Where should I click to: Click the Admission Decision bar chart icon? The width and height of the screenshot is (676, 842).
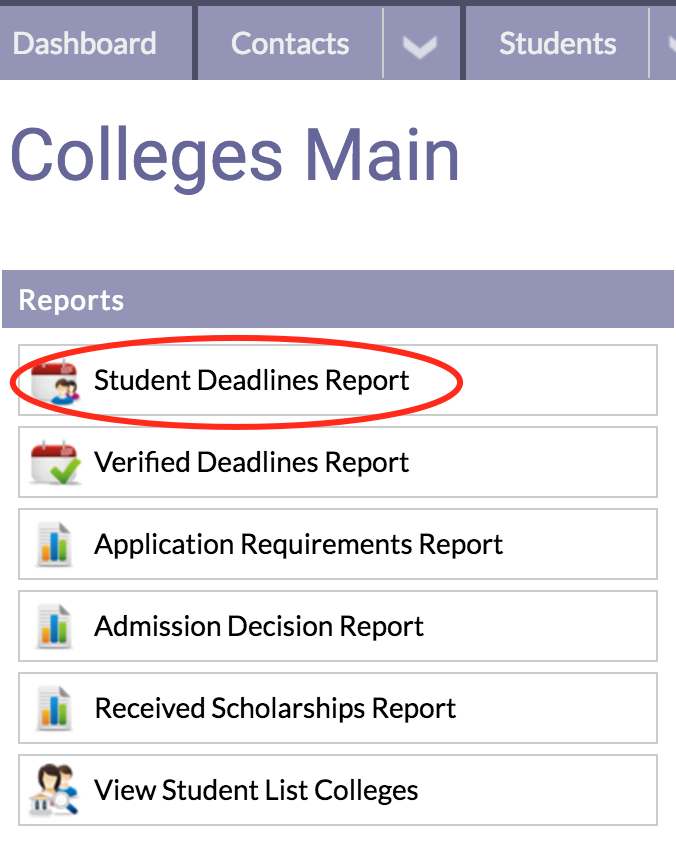[54, 627]
